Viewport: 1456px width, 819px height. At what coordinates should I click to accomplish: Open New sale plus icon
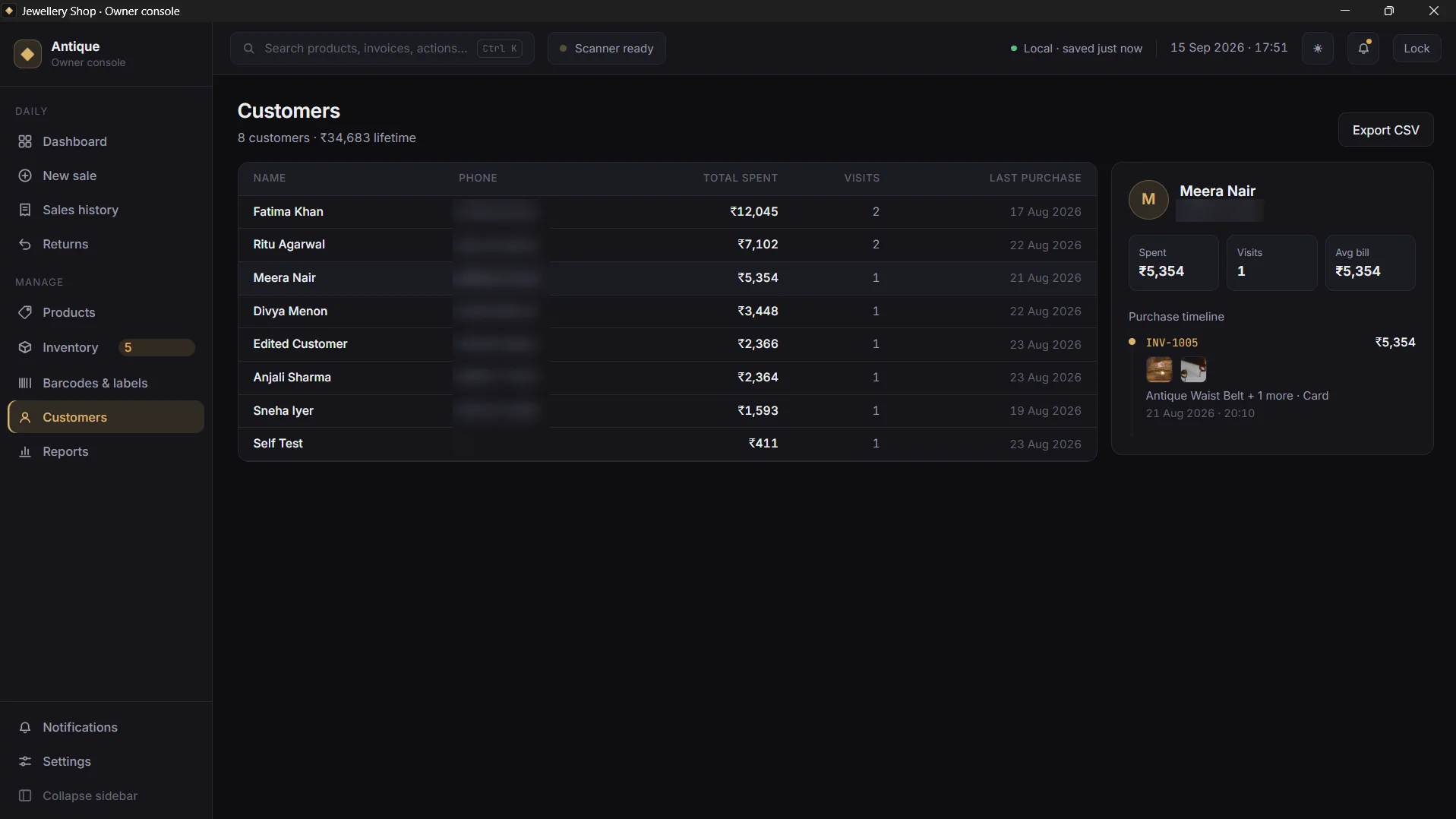click(x=25, y=176)
